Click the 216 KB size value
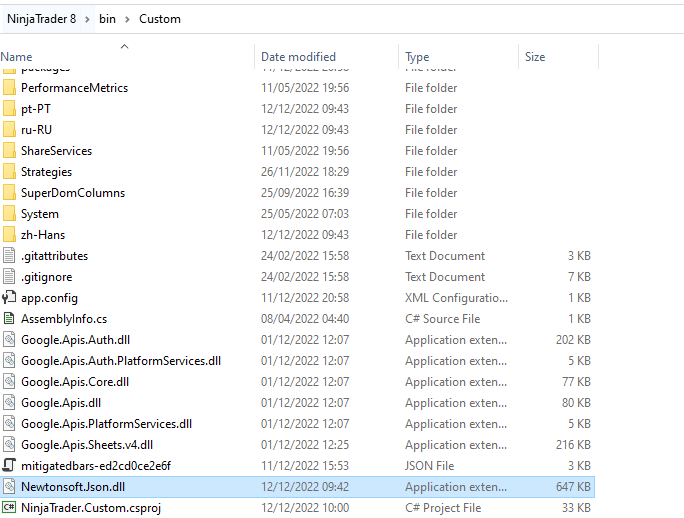684x518 pixels. (573, 444)
